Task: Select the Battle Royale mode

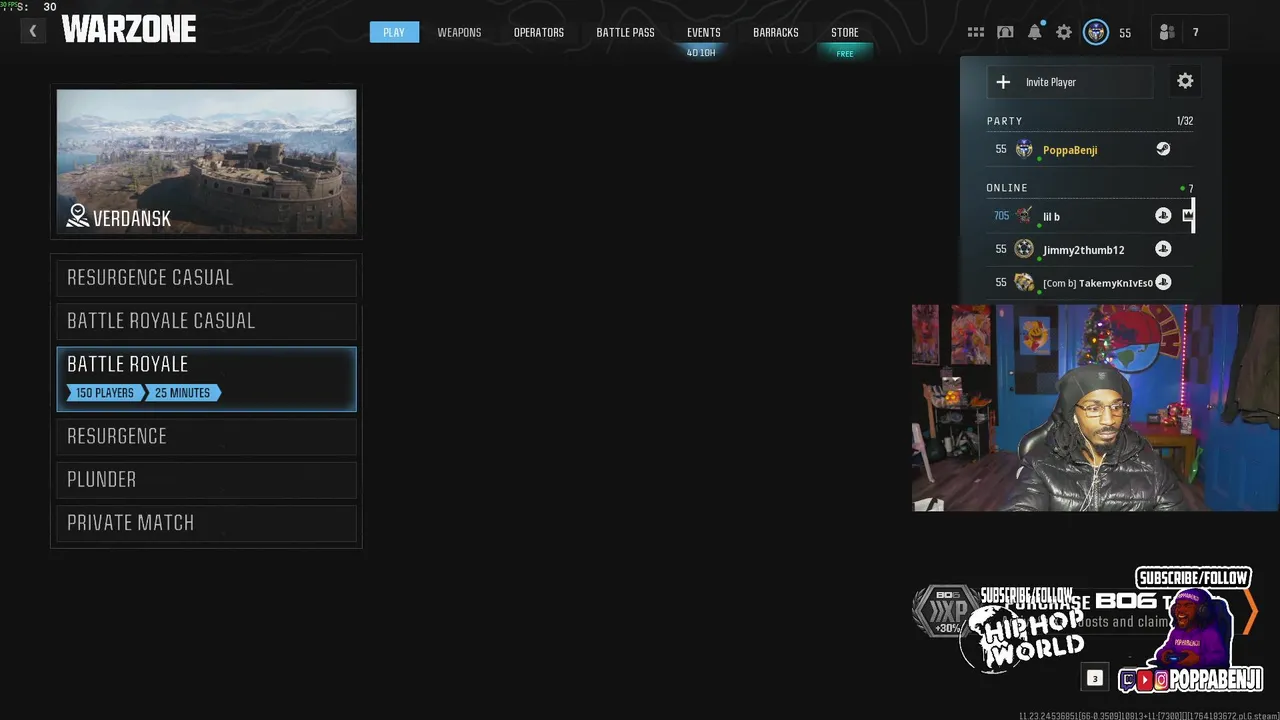Action: pyautogui.click(x=206, y=379)
